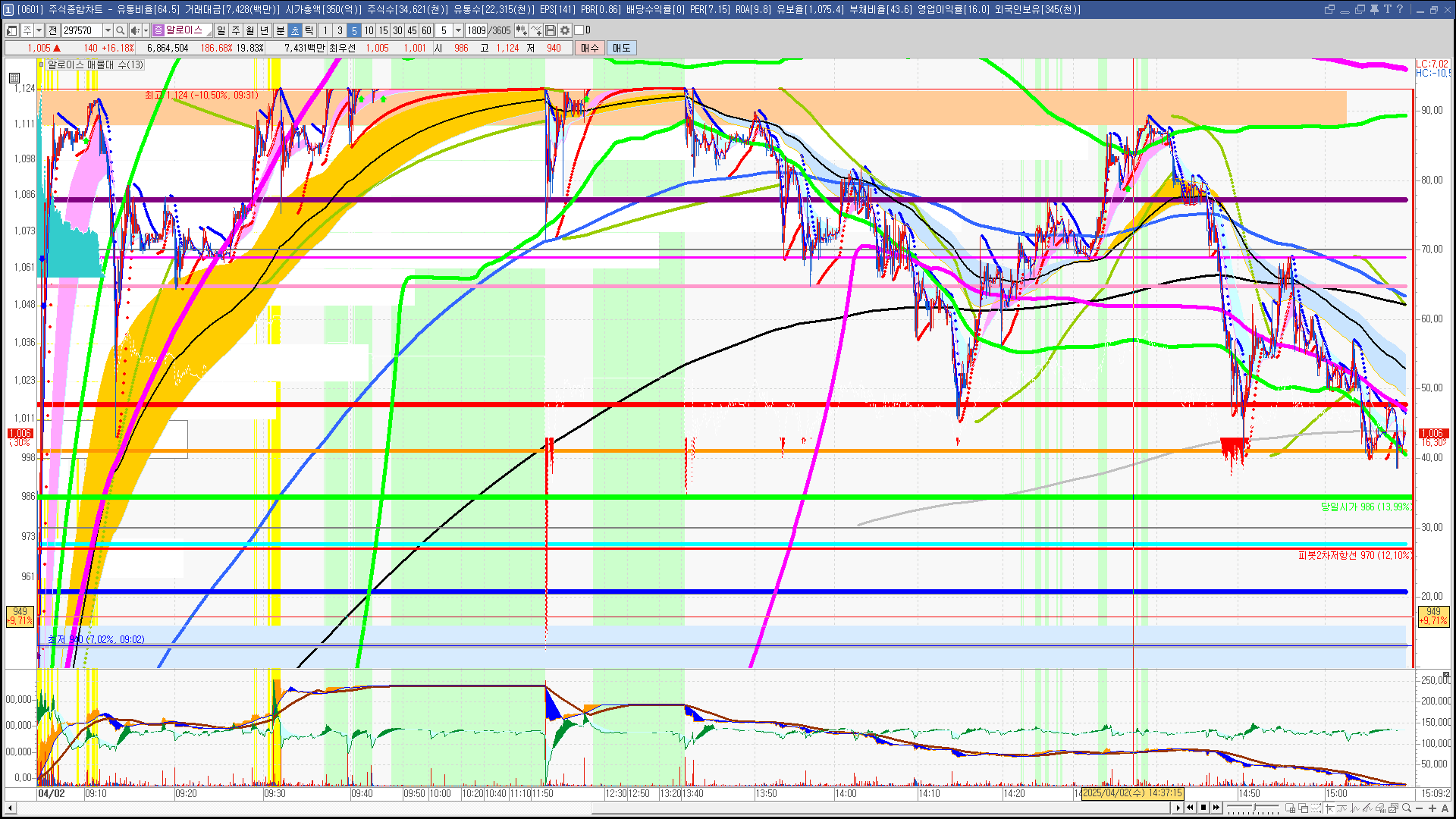Expand the interval value 5 dropdown
Viewport: 1456px width, 819px height.
coord(458,30)
